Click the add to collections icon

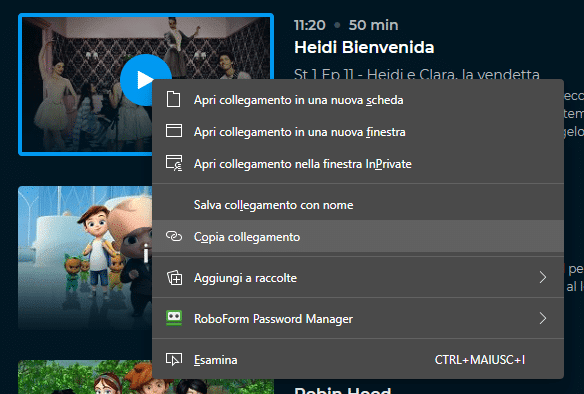[x=174, y=278]
